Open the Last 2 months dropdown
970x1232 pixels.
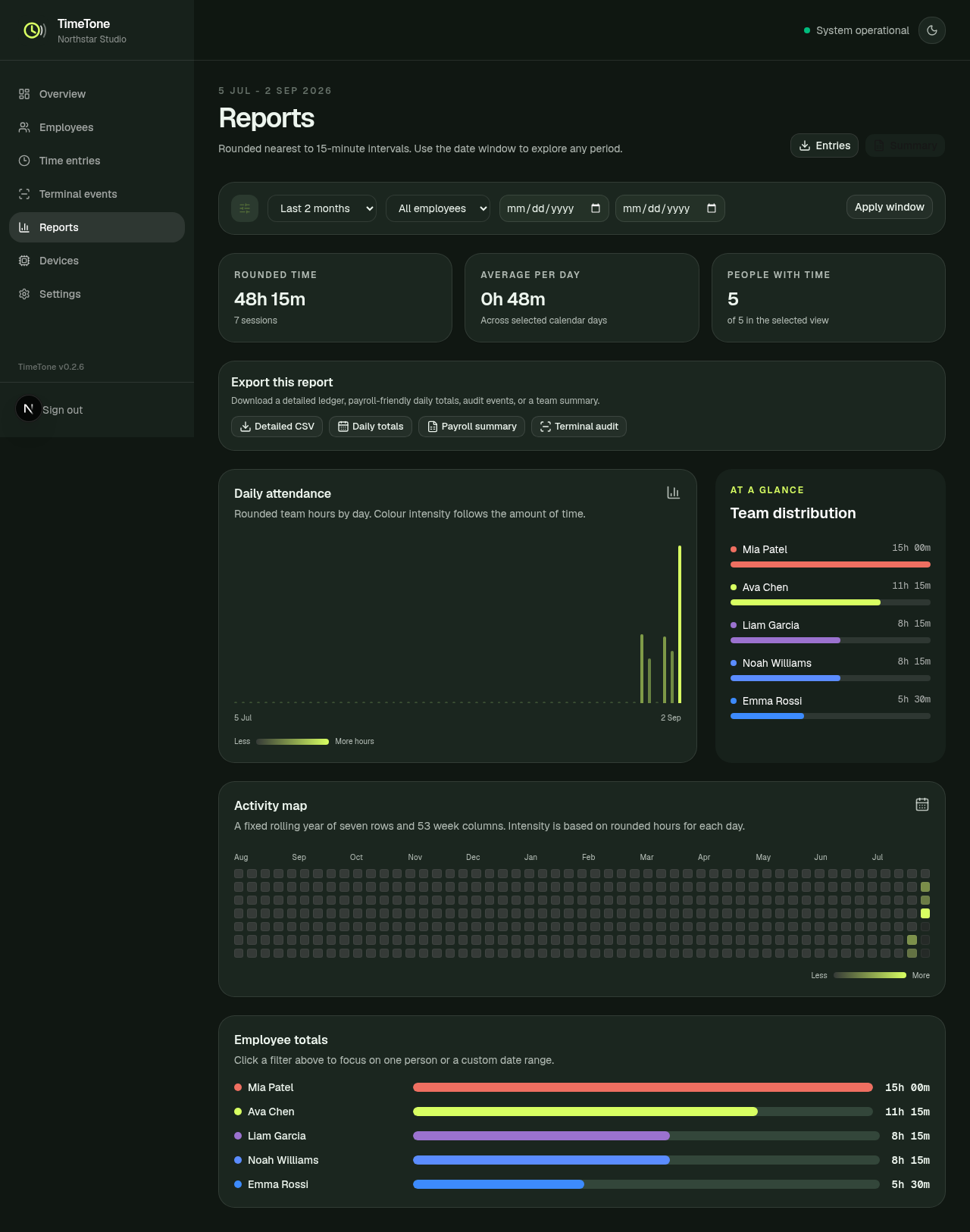[323, 208]
